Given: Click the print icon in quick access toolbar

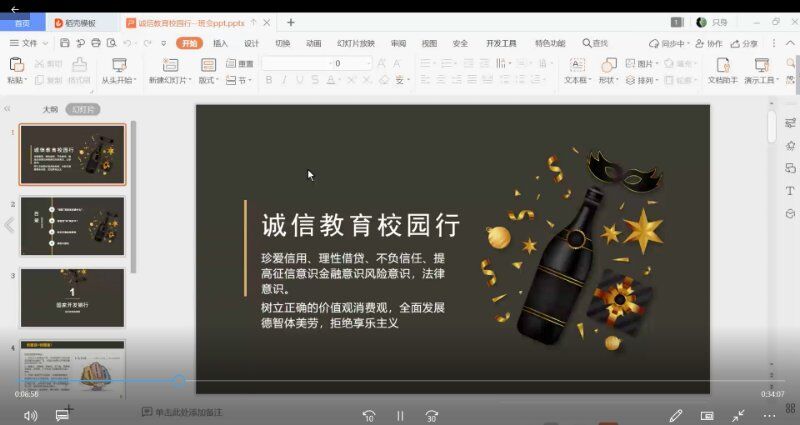Looking at the screenshot, I should pos(96,43).
